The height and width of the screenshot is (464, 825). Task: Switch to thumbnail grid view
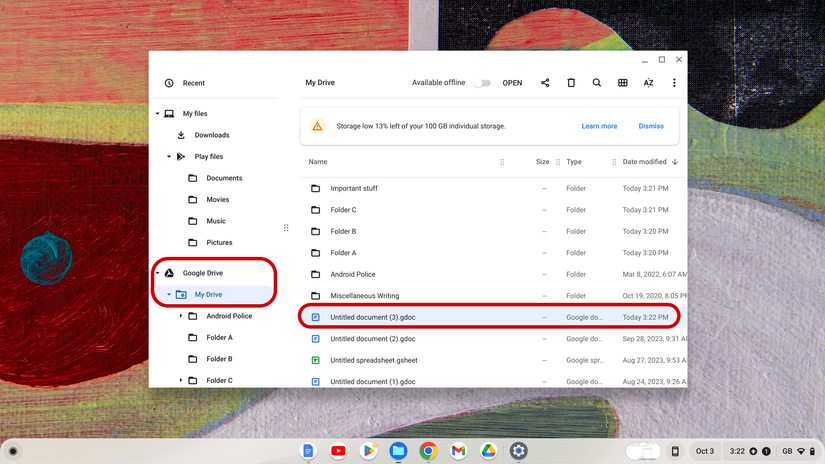623,83
